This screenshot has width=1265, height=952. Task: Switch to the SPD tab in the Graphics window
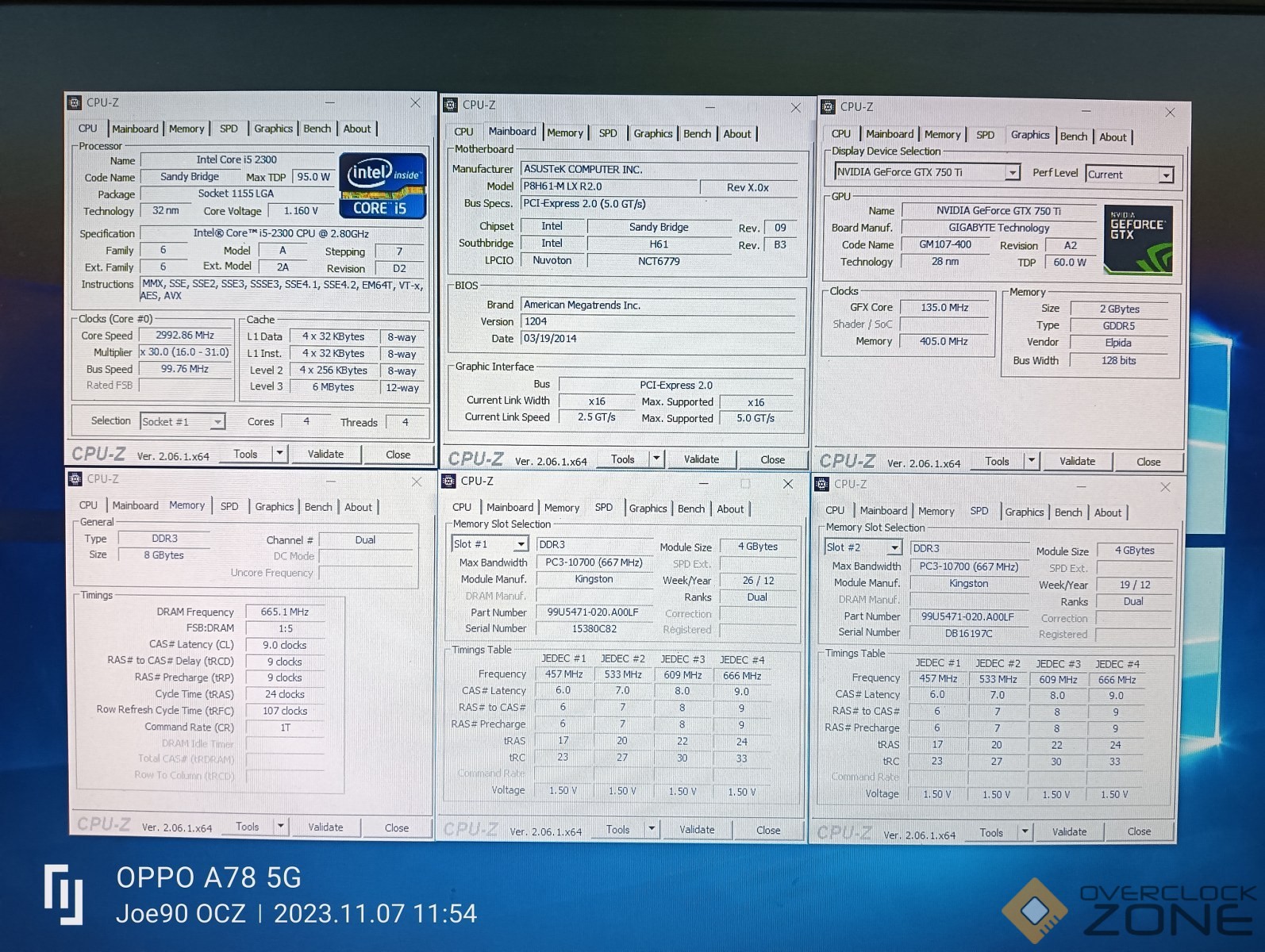point(985,135)
